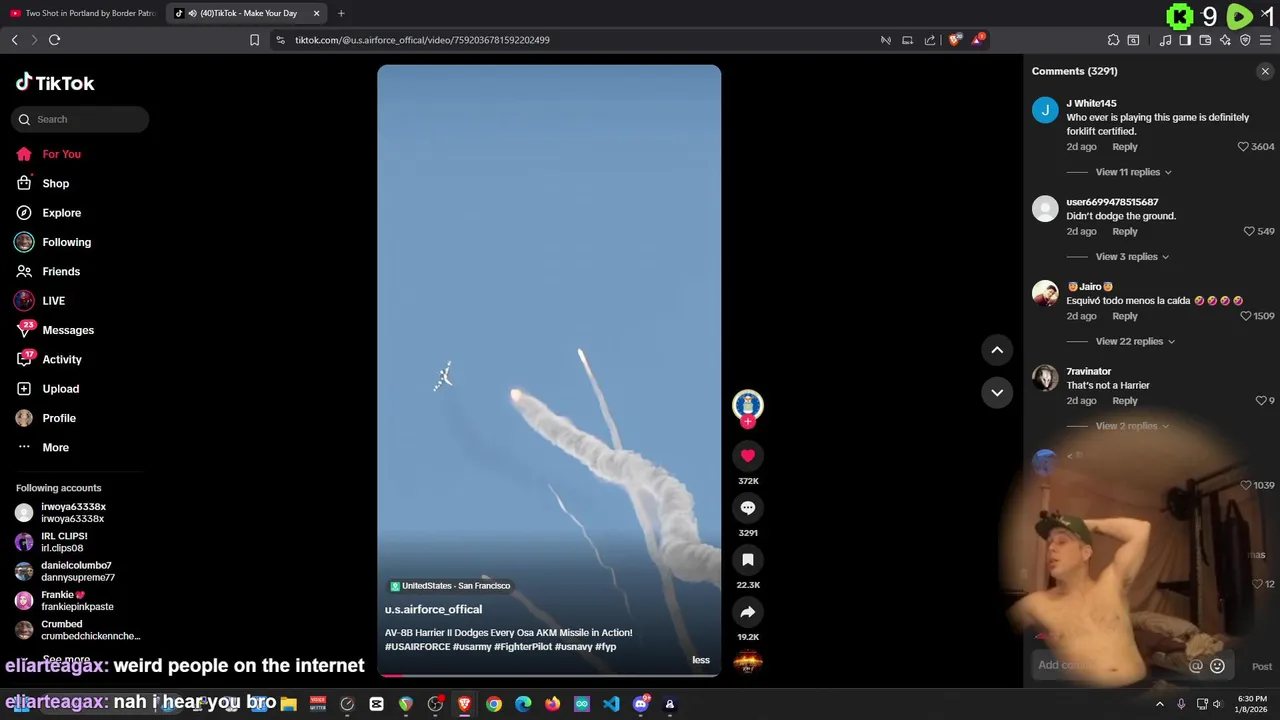Expand 22 replies under Jairo

pos(1135,341)
